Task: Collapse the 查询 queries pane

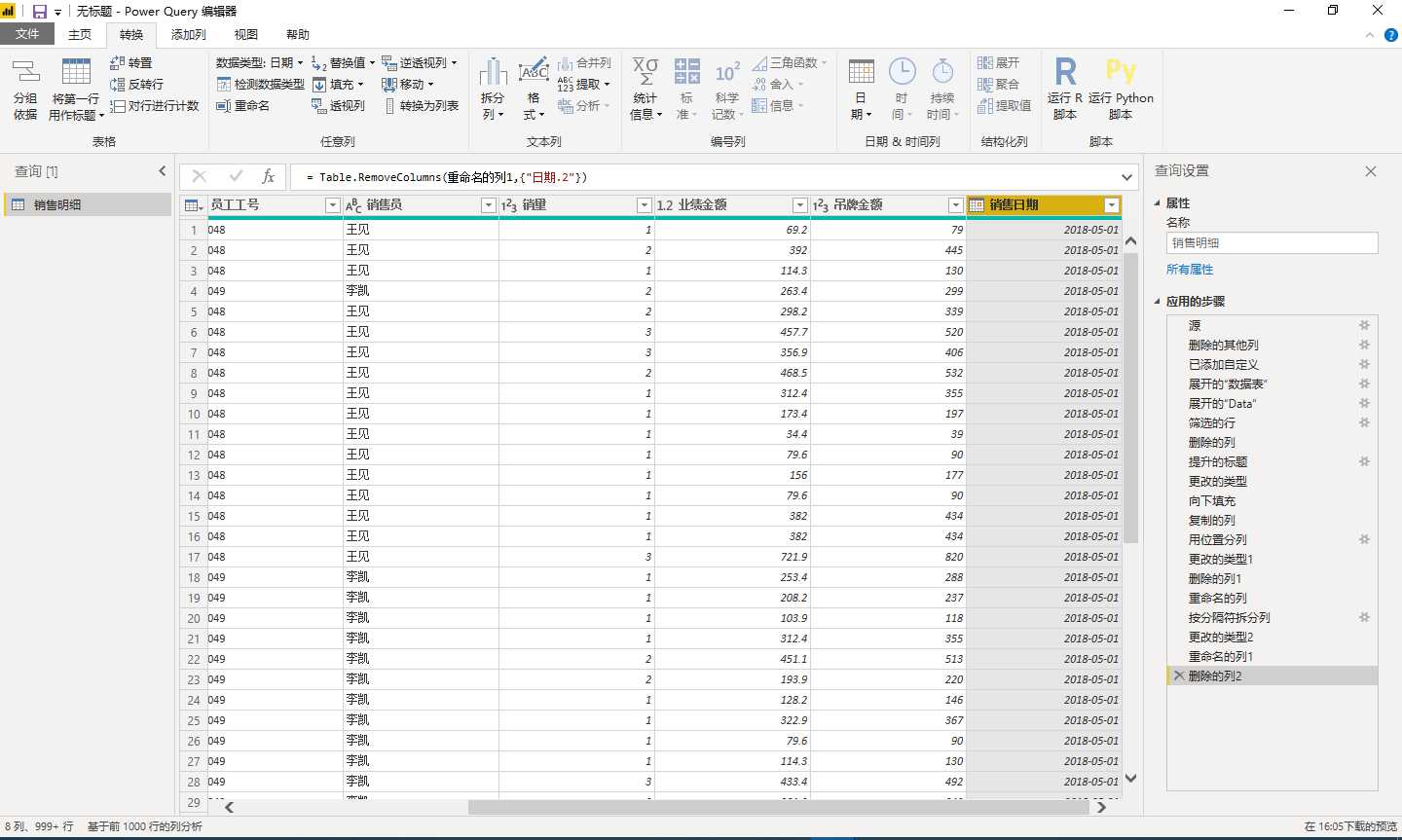Action: pos(163,171)
